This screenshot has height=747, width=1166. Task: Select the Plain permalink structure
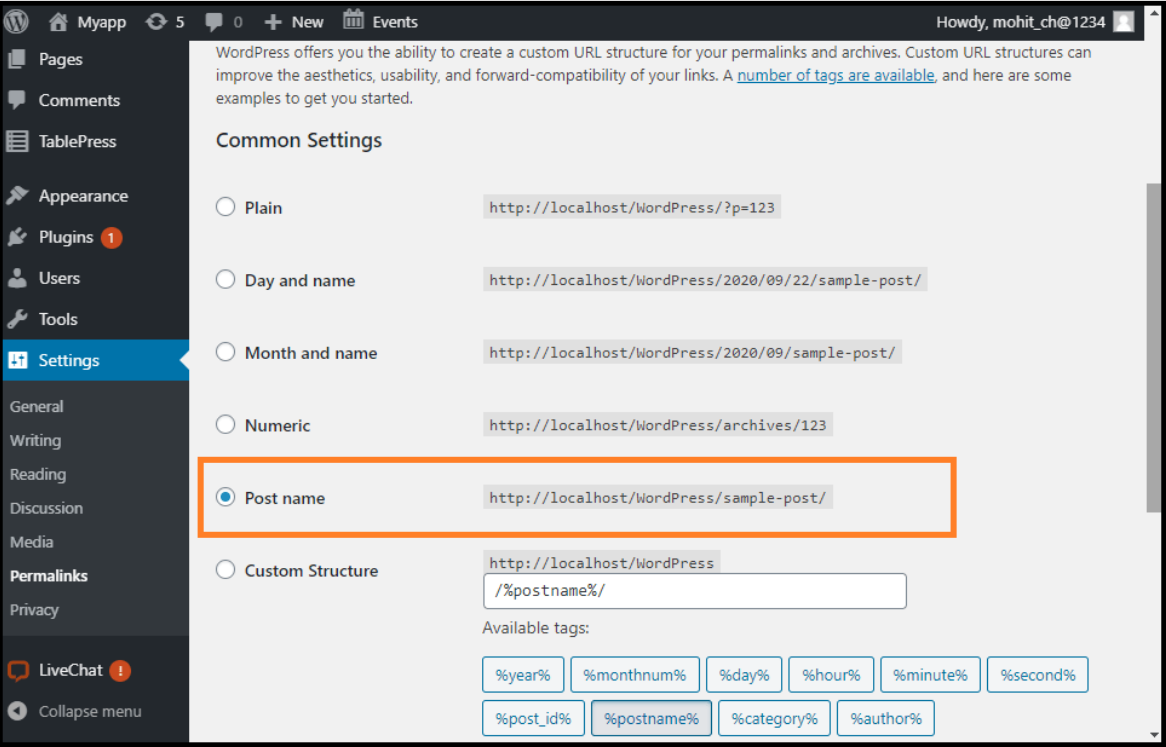tap(225, 206)
